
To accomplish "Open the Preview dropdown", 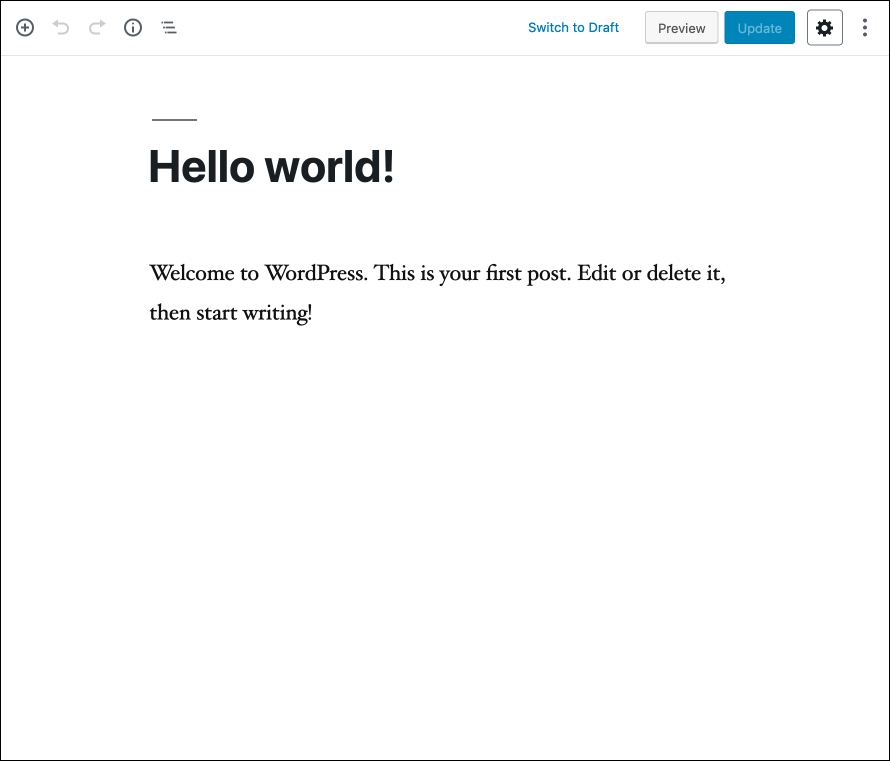I will [681, 27].
